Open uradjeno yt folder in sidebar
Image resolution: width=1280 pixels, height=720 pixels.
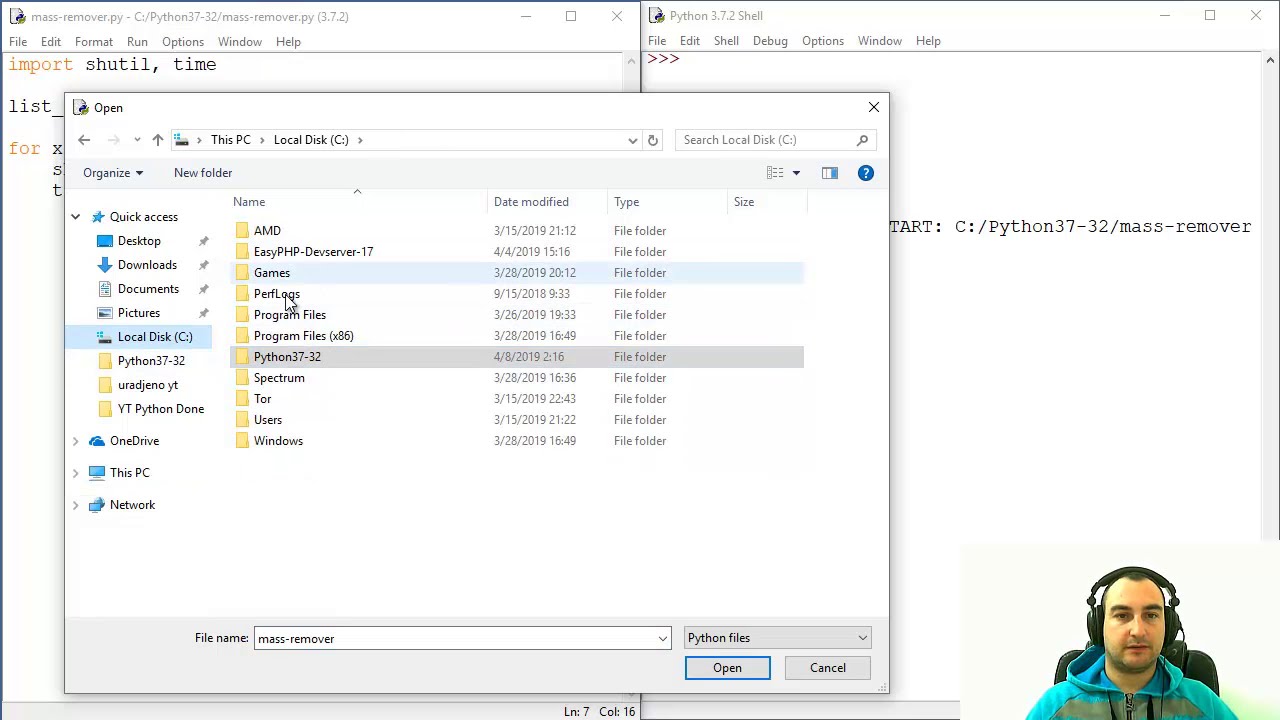148,385
